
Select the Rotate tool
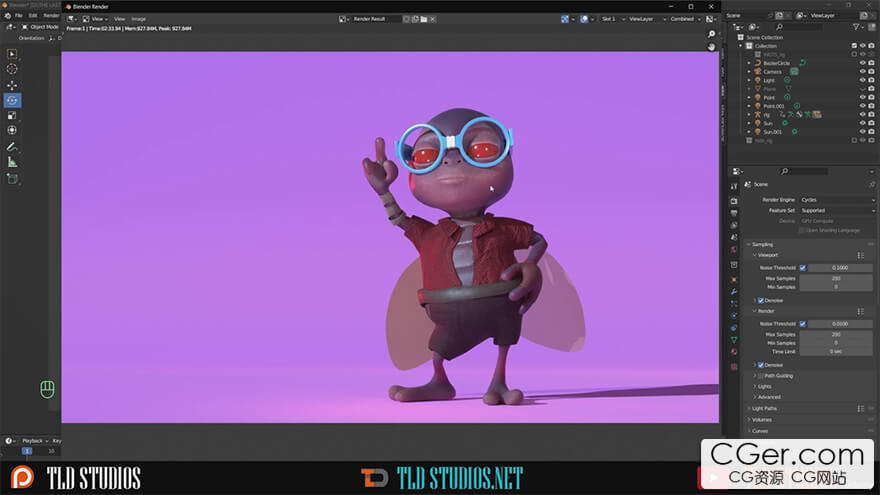tap(12, 100)
